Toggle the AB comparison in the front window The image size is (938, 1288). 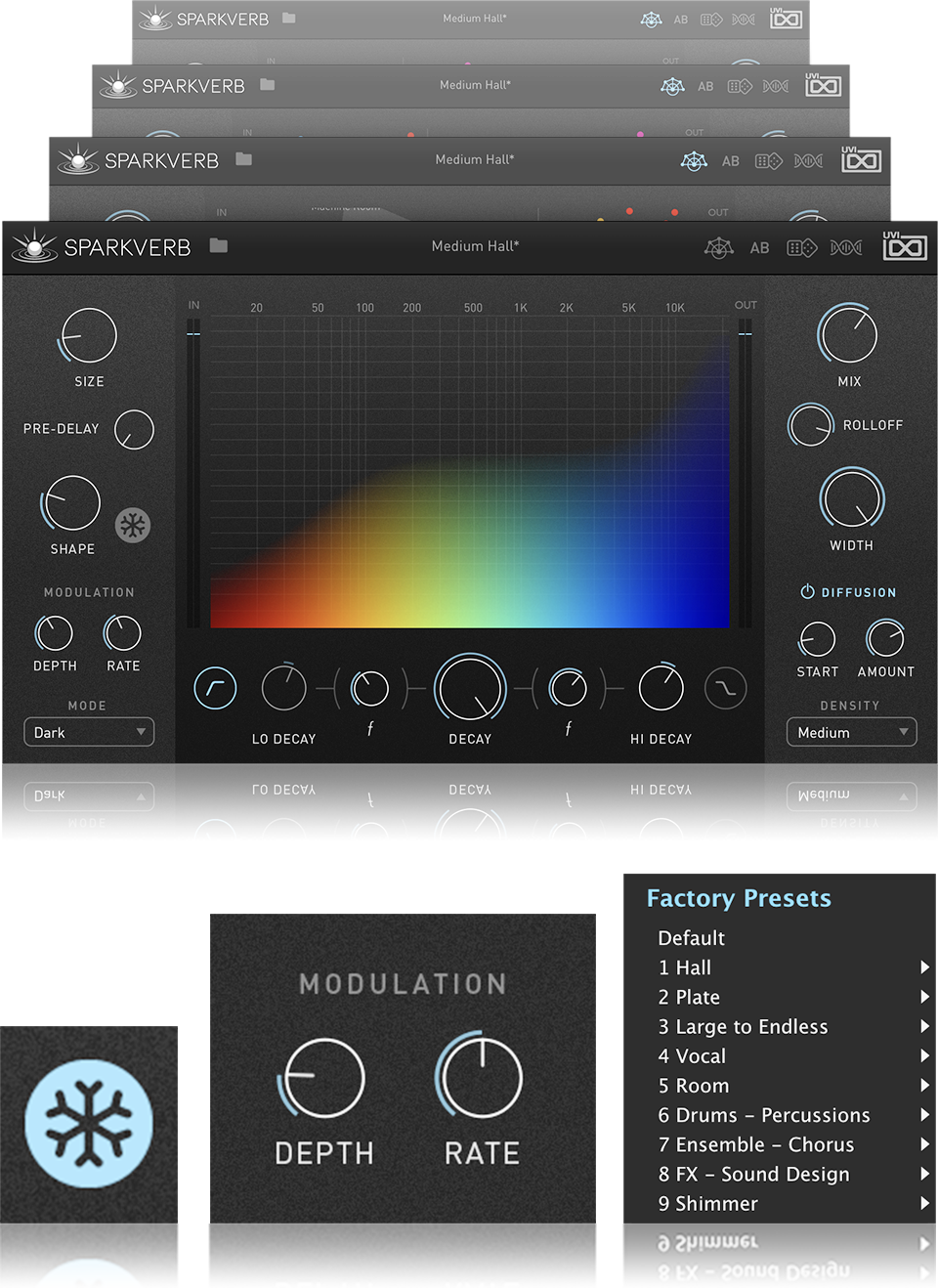tap(759, 248)
